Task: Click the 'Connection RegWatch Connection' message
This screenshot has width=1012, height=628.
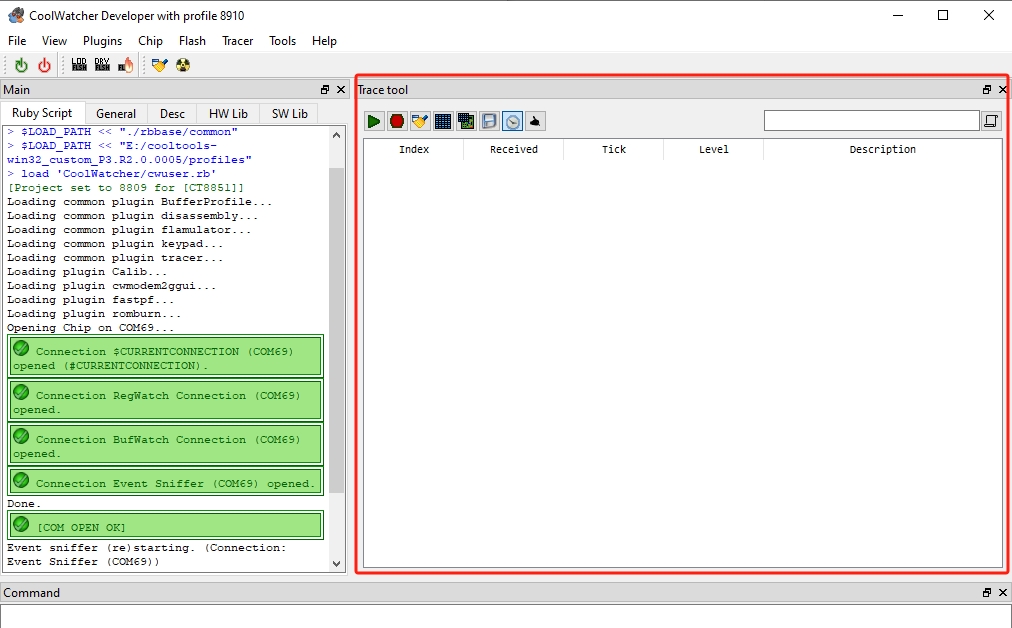Action: [x=165, y=400]
